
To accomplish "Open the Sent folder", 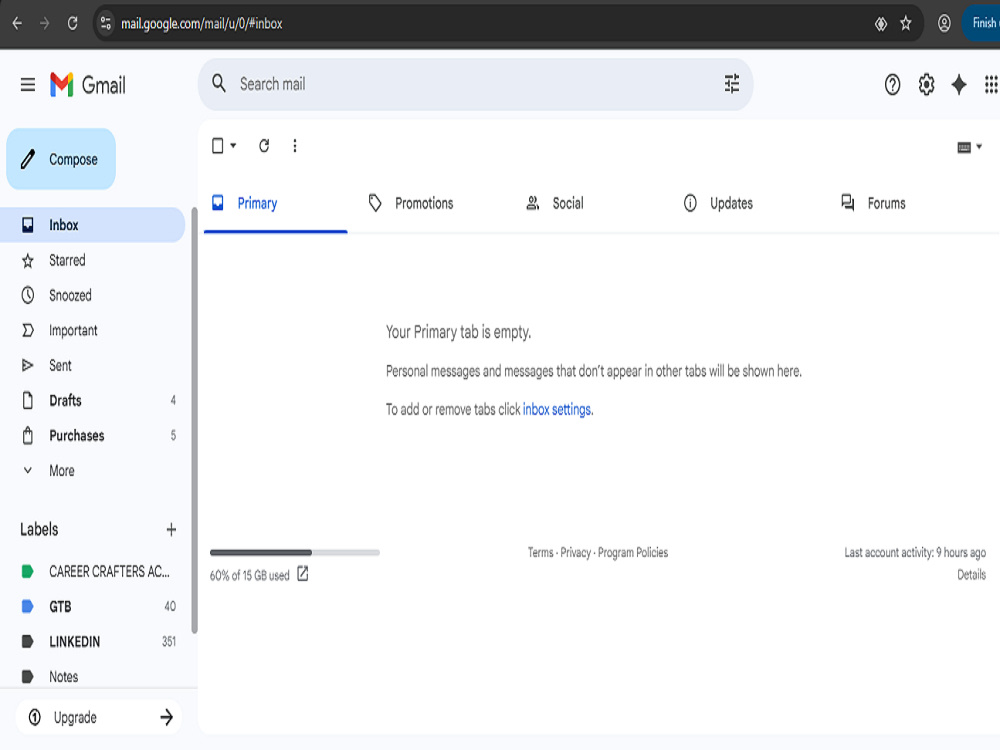I will click(x=92, y=365).
